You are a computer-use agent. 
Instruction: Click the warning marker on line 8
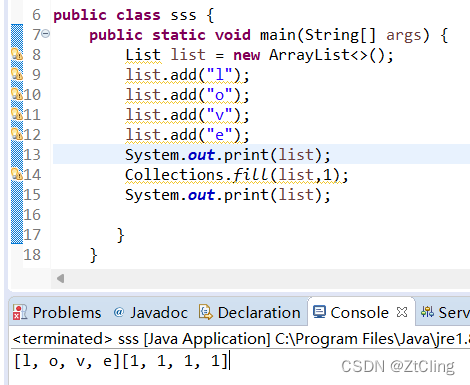click(x=17, y=54)
